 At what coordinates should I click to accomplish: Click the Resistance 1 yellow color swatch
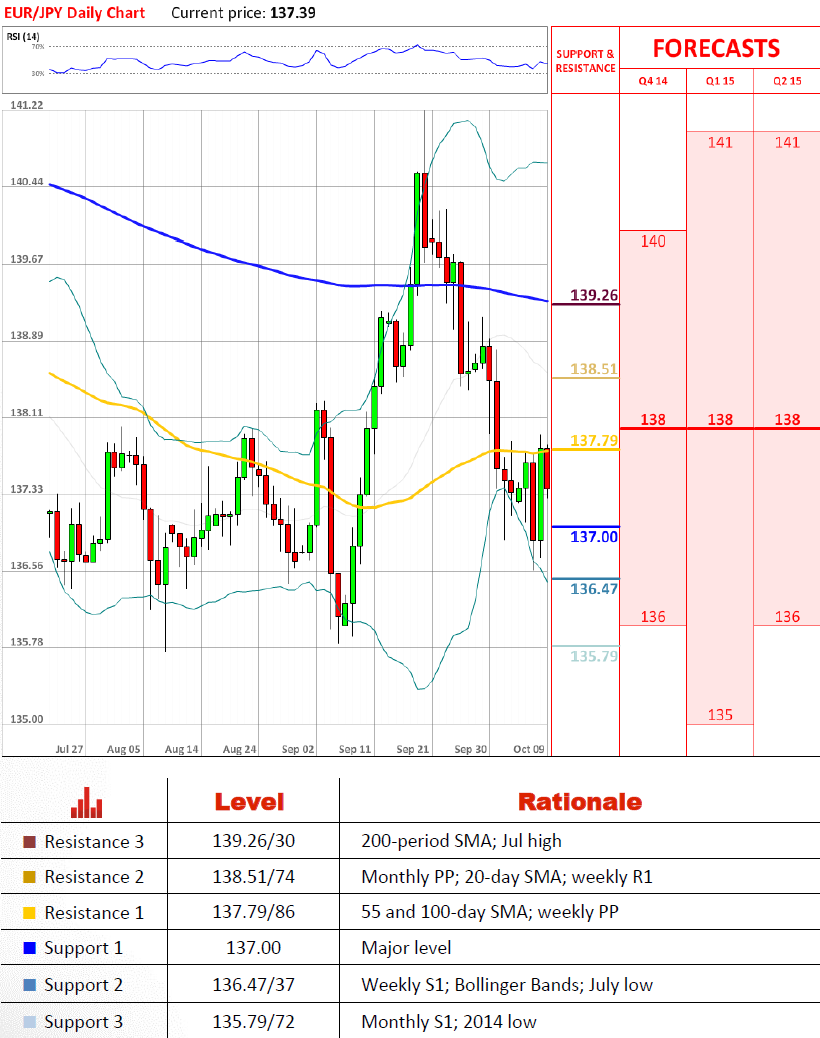(29, 913)
